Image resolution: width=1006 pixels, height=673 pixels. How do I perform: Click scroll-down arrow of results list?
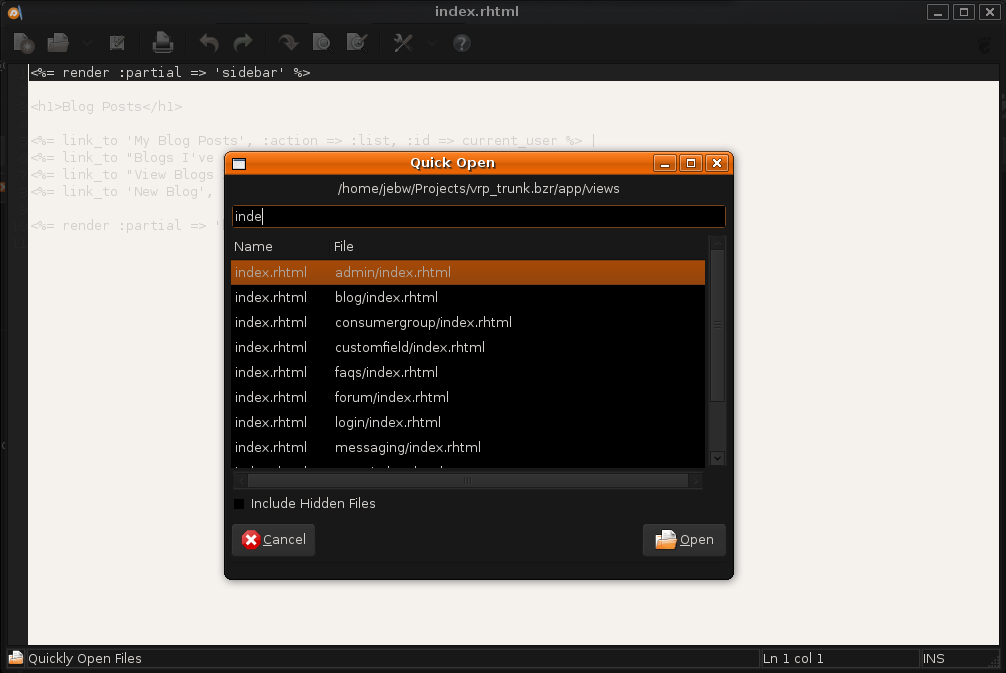pyautogui.click(x=717, y=458)
